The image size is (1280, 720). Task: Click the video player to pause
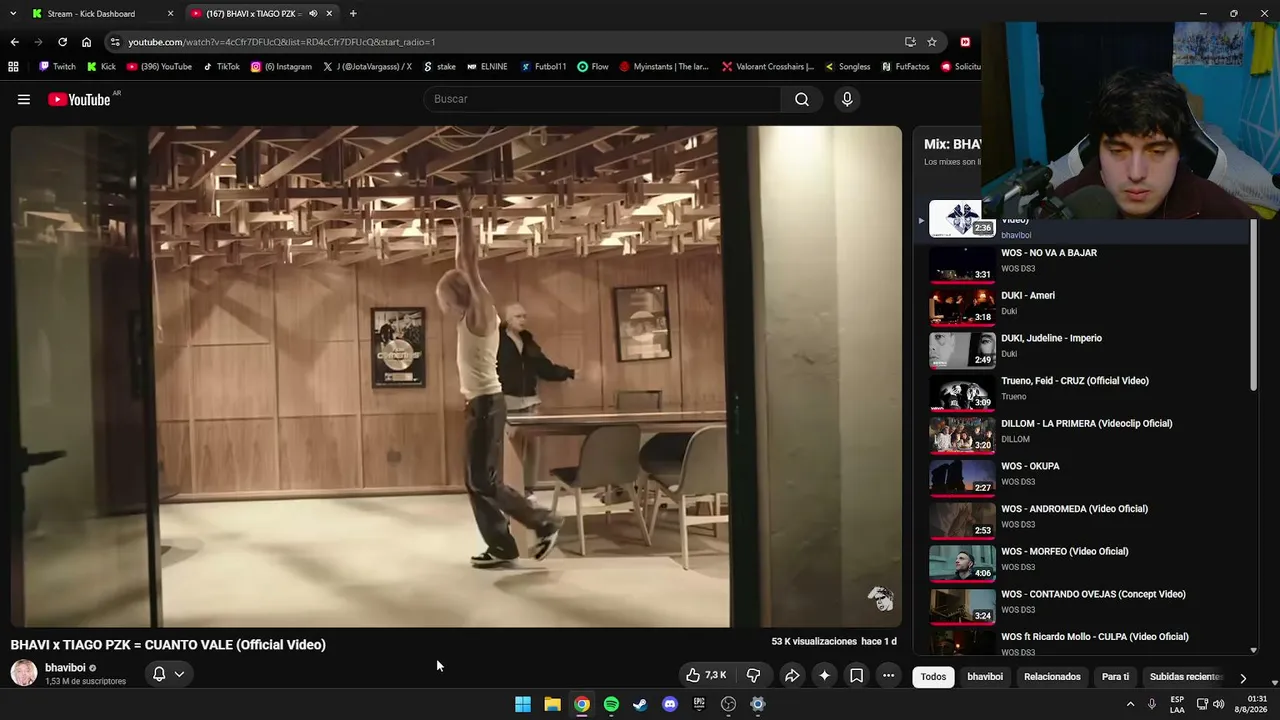point(456,376)
